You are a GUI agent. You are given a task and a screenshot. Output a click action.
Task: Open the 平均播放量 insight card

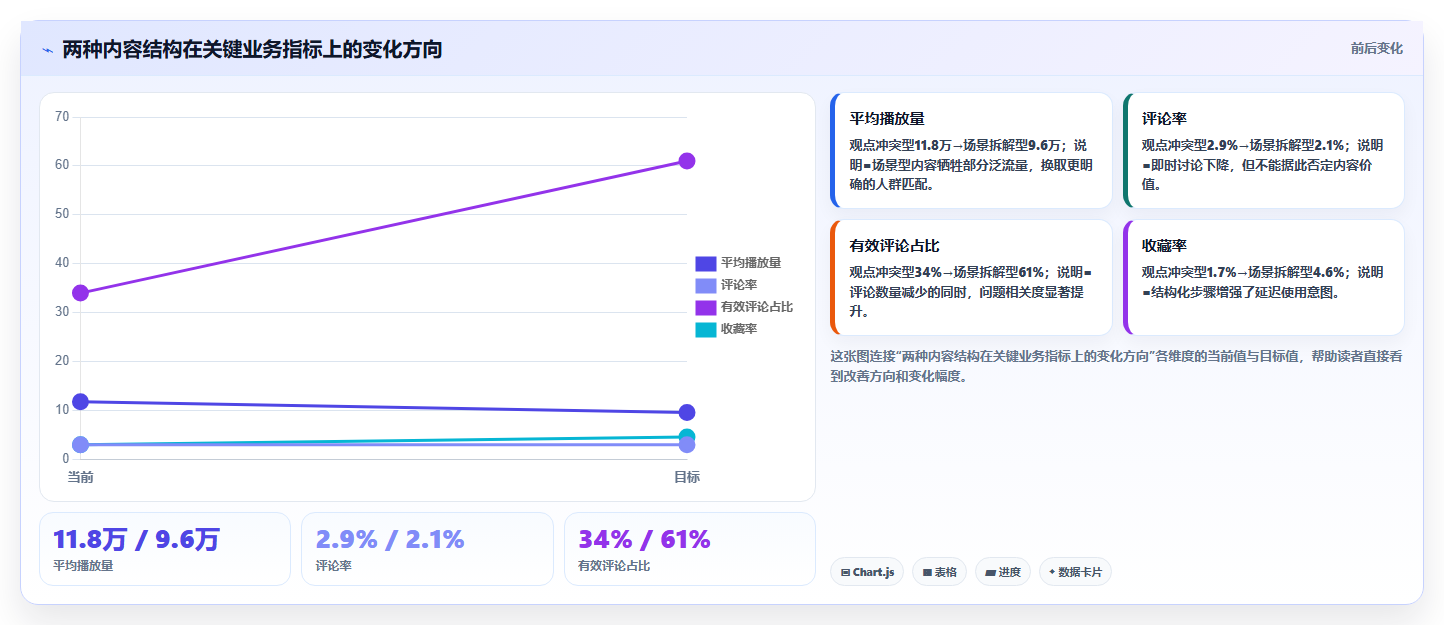pyautogui.click(x=971, y=150)
